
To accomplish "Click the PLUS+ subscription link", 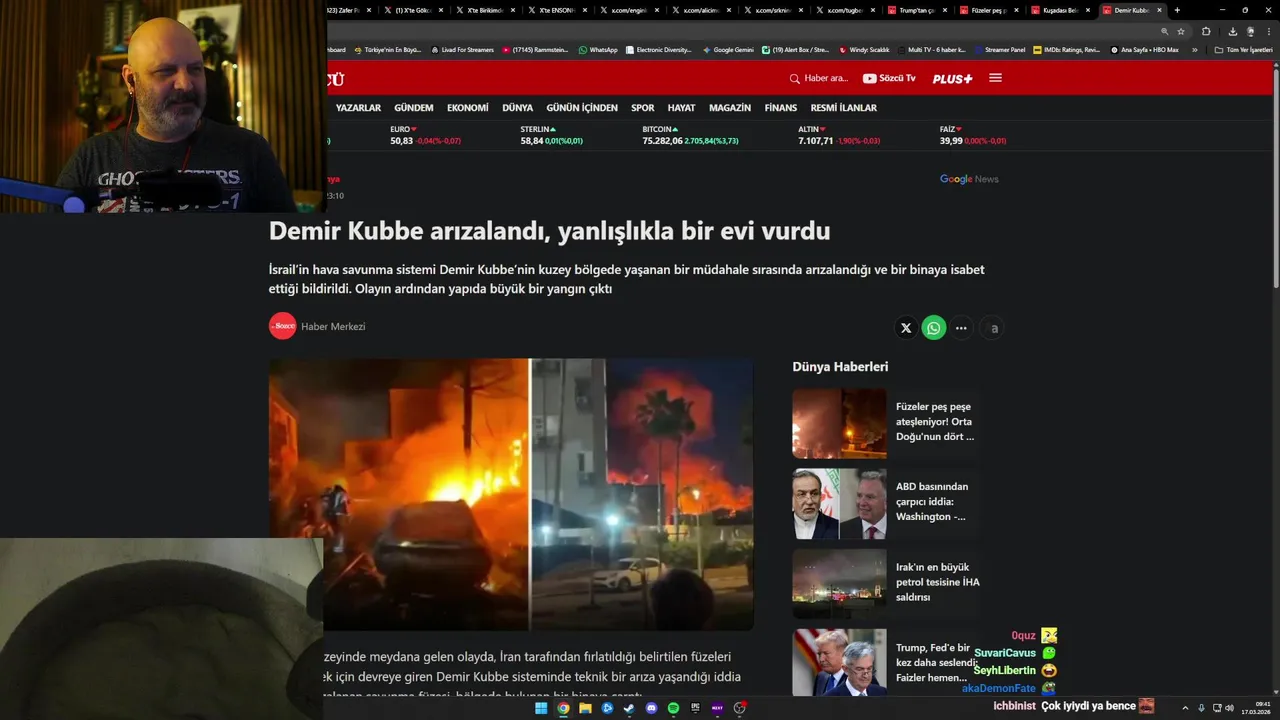I will (x=952, y=78).
